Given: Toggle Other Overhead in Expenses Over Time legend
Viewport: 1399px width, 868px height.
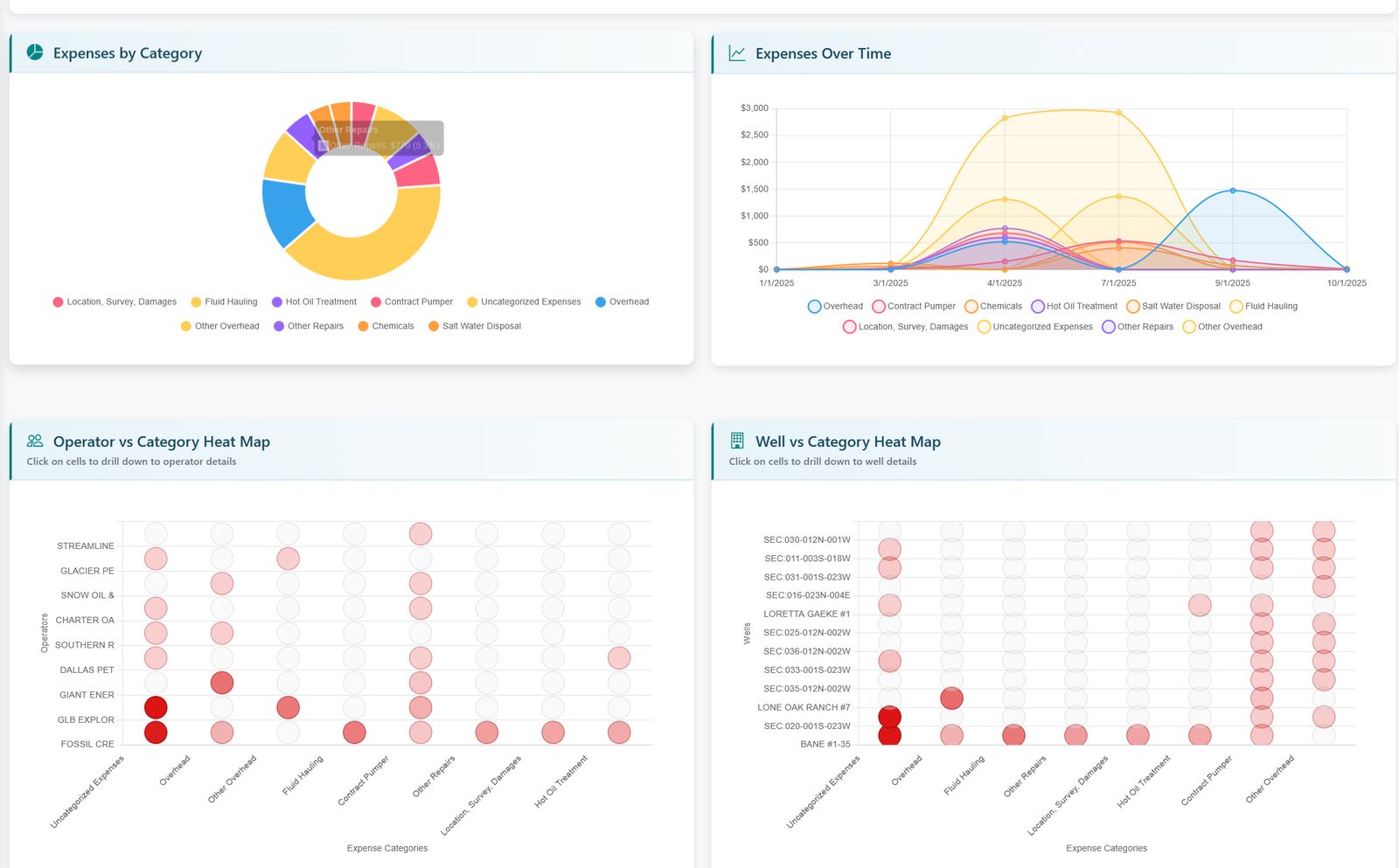Looking at the screenshot, I should click(x=1222, y=327).
